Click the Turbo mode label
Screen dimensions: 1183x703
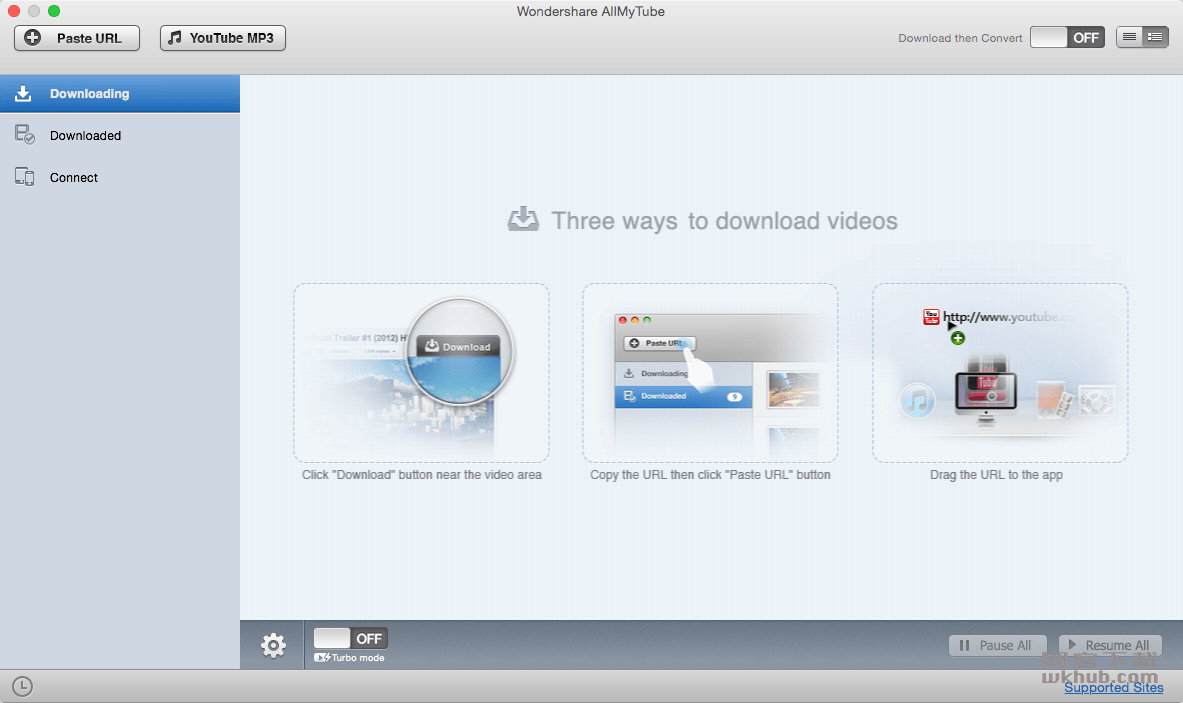[x=350, y=658]
